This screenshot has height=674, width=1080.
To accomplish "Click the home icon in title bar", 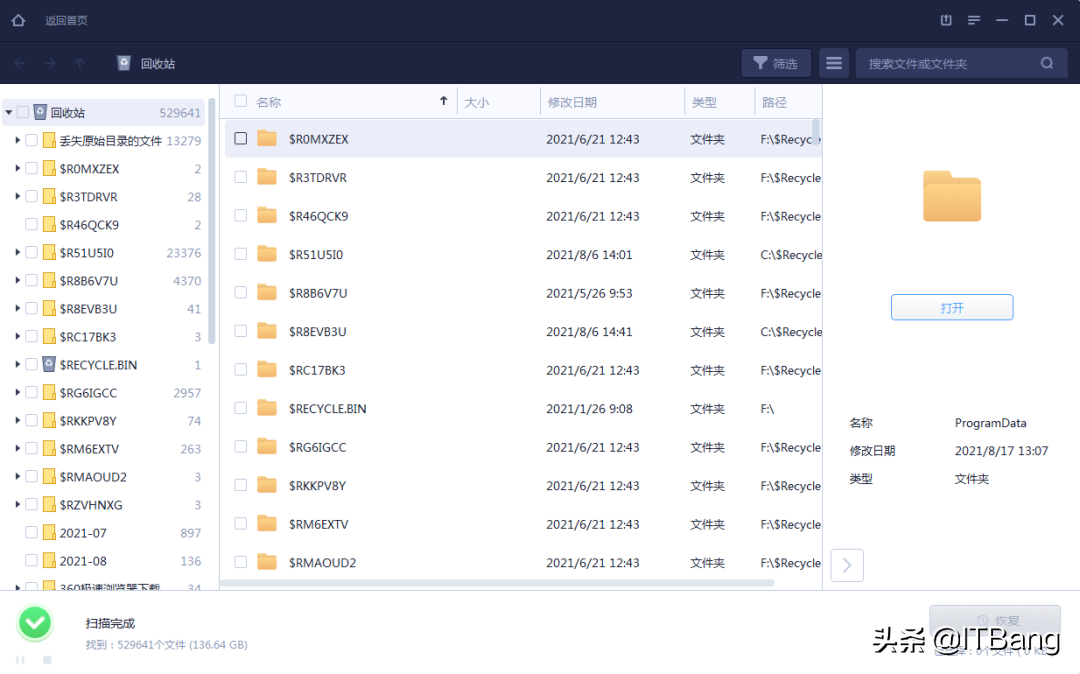I will click(x=18, y=20).
